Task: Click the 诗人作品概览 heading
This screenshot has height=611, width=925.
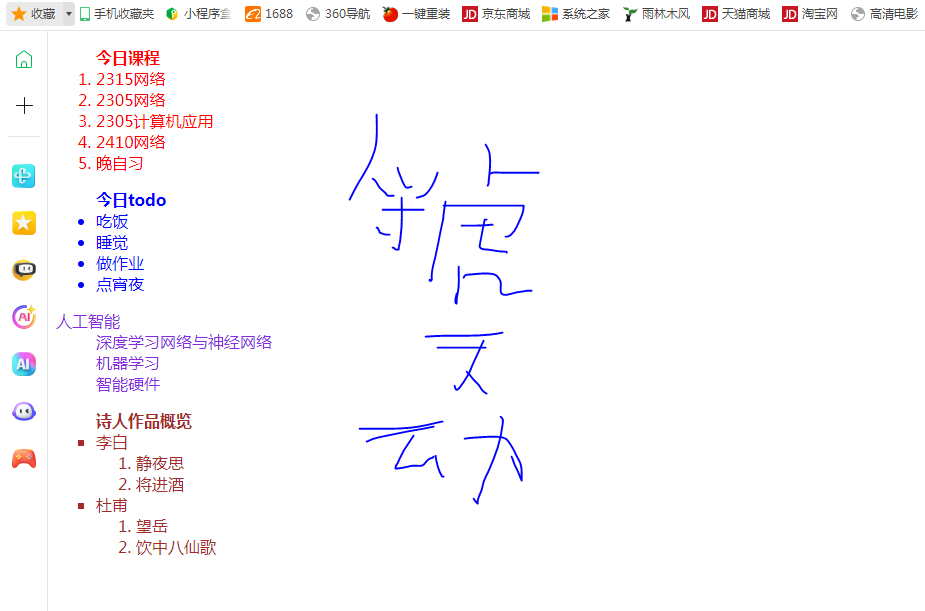Action: 144,421
